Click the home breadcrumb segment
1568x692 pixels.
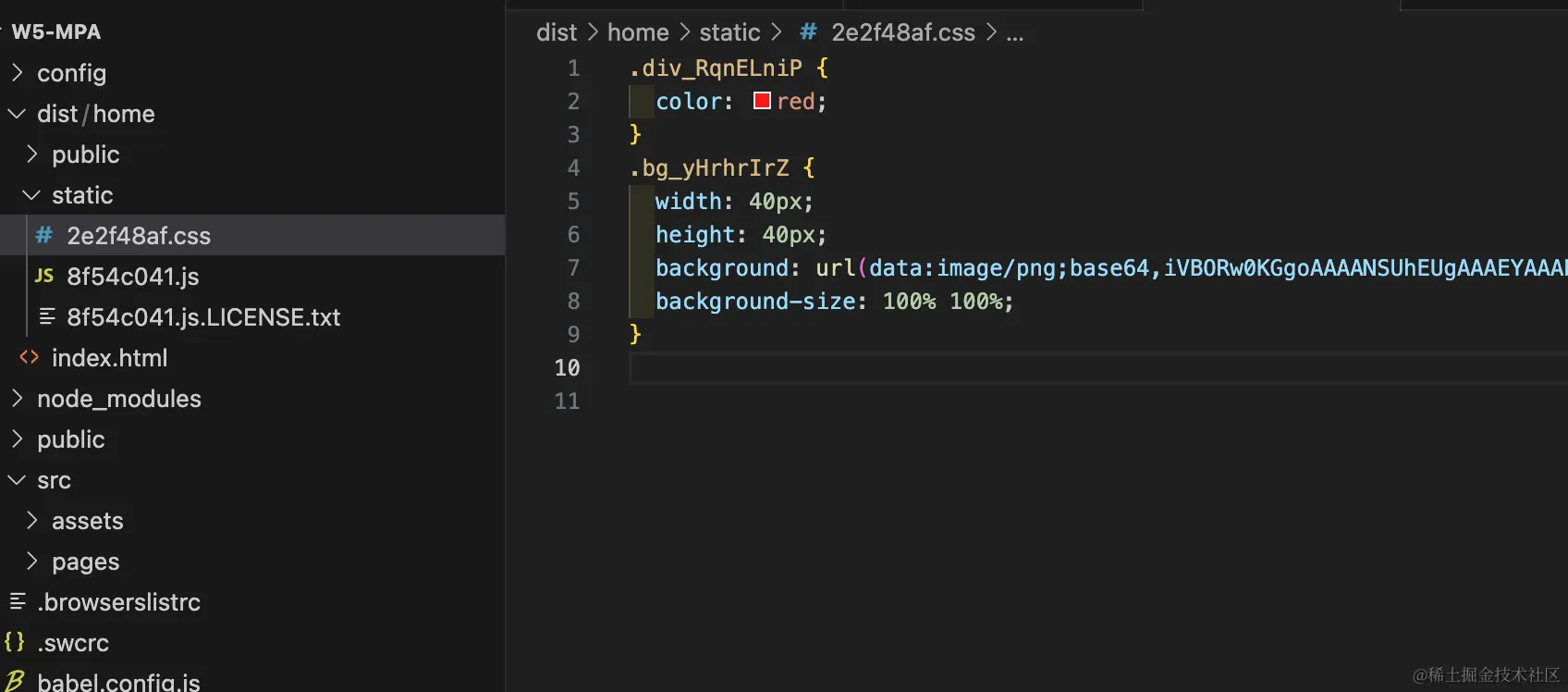[638, 32]
